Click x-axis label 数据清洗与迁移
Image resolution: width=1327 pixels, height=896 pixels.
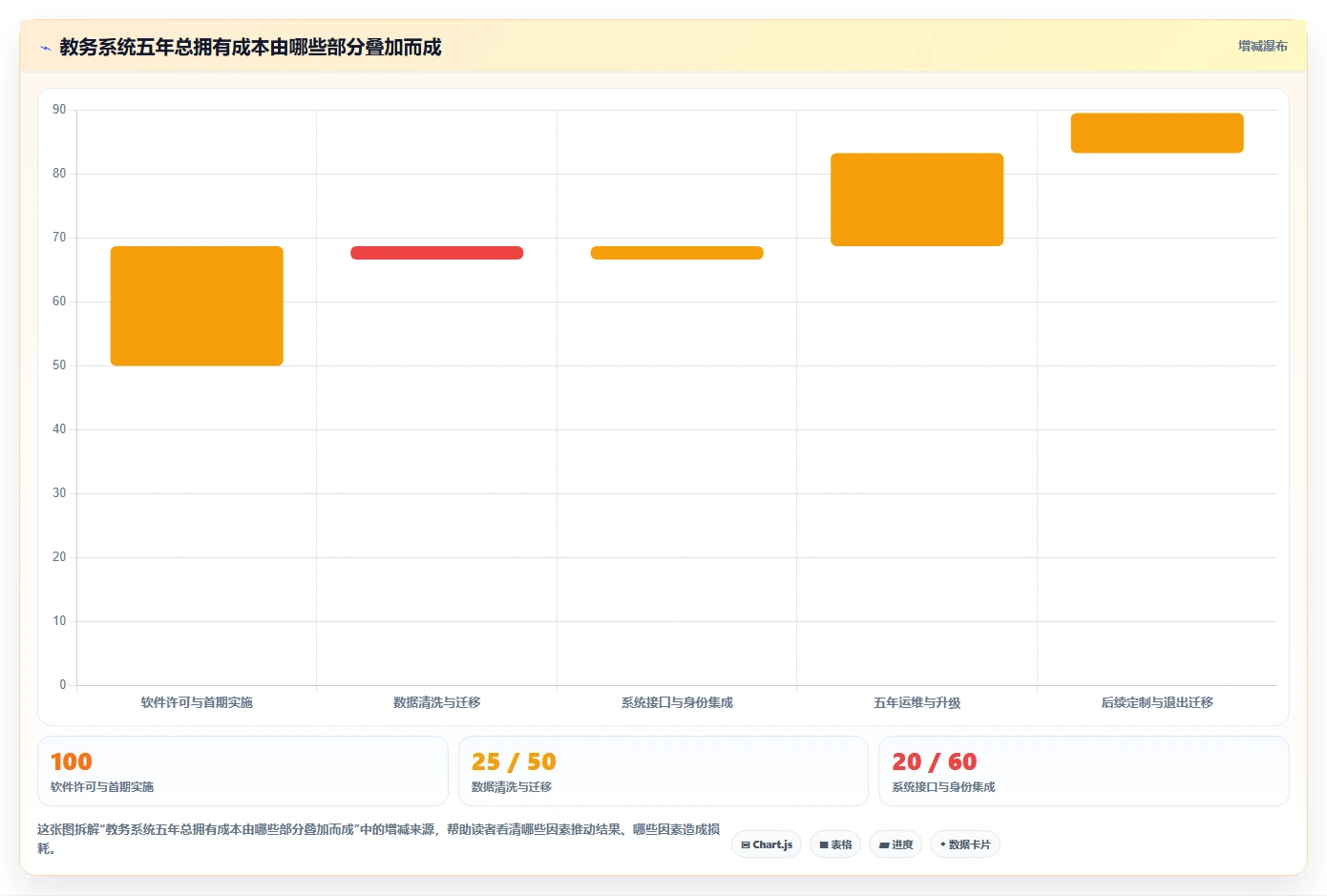click(437, 702)
